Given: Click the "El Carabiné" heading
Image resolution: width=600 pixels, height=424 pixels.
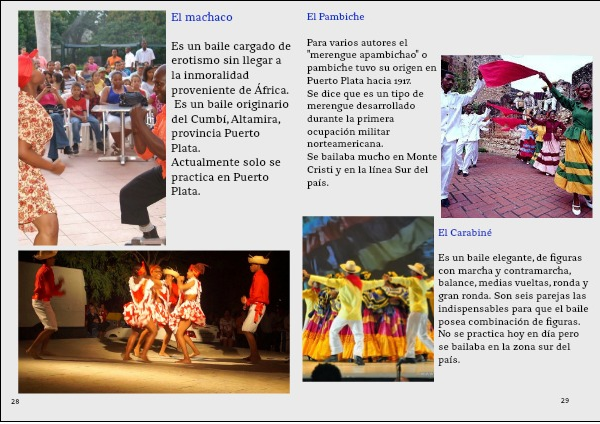Looking at the screenshot, I should coord(464,232).
